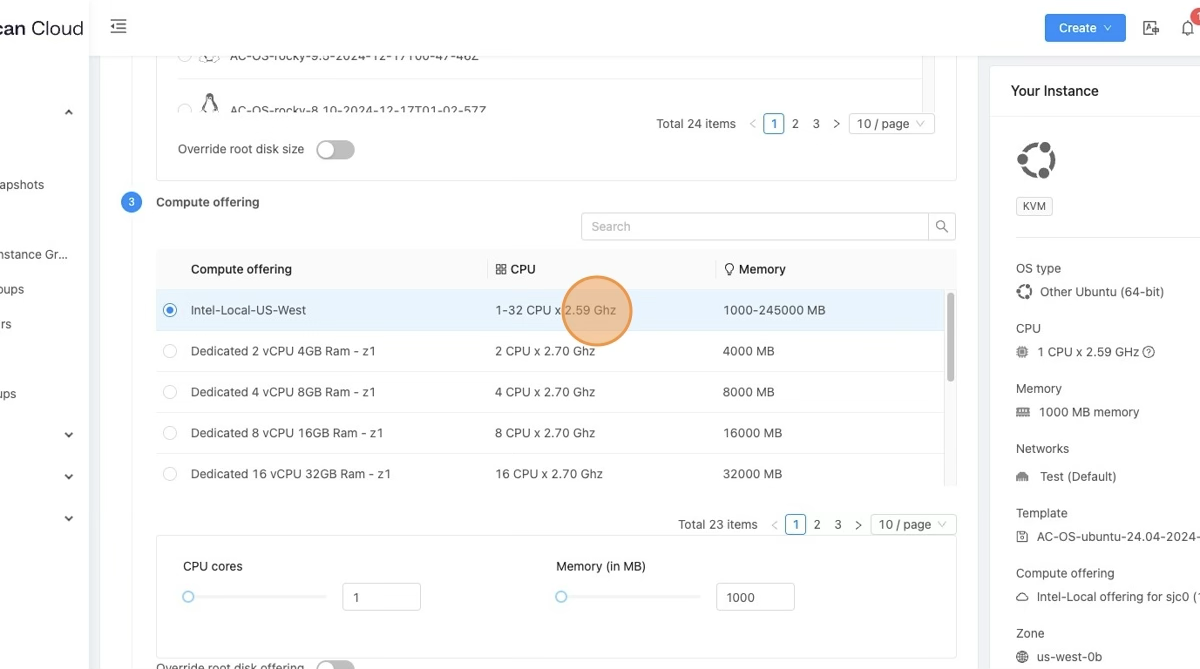Click the image-add icon beside Create
The width and height of the screenshot is (1200, 669).
pyautogui.click(x=1151, y=28)
